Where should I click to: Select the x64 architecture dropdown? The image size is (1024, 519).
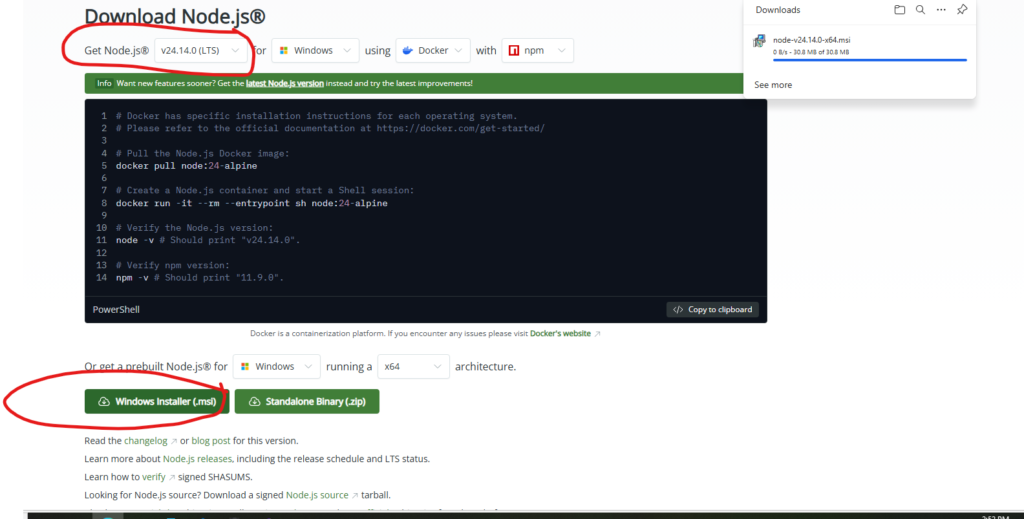(x=412, y=367)
